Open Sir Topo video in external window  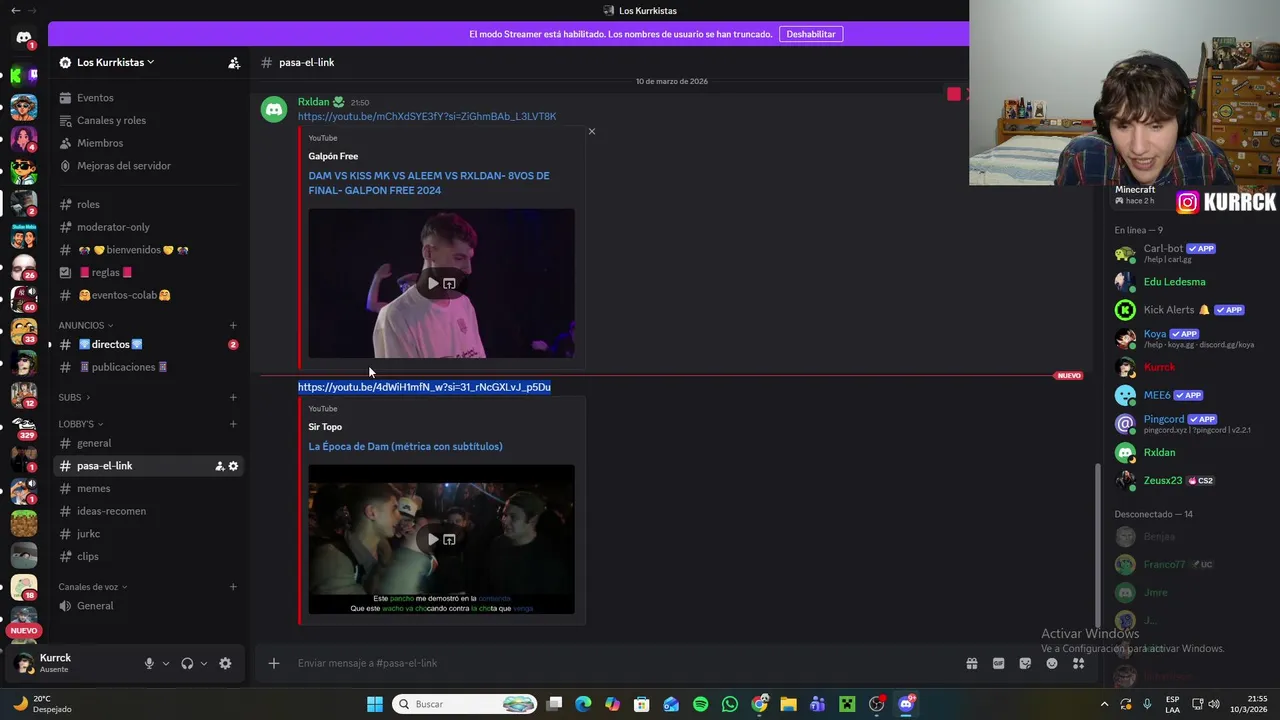(x=449, y=540)
